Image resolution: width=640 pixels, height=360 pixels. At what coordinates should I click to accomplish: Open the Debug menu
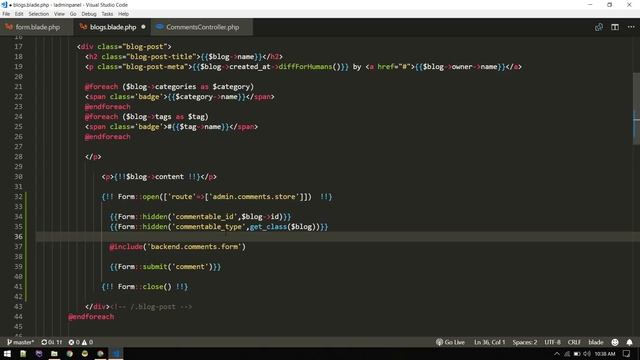[89, 14]
